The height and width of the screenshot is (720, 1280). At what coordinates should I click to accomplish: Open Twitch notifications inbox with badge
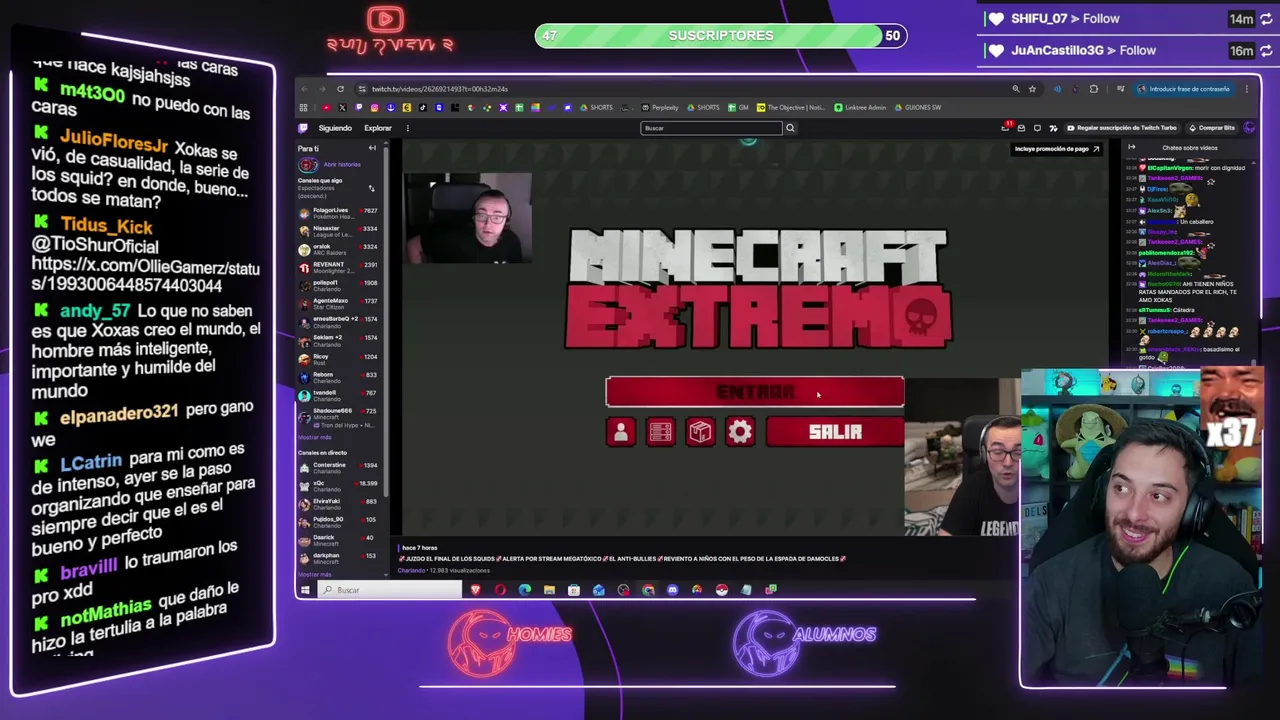[x=1006, y=127]
